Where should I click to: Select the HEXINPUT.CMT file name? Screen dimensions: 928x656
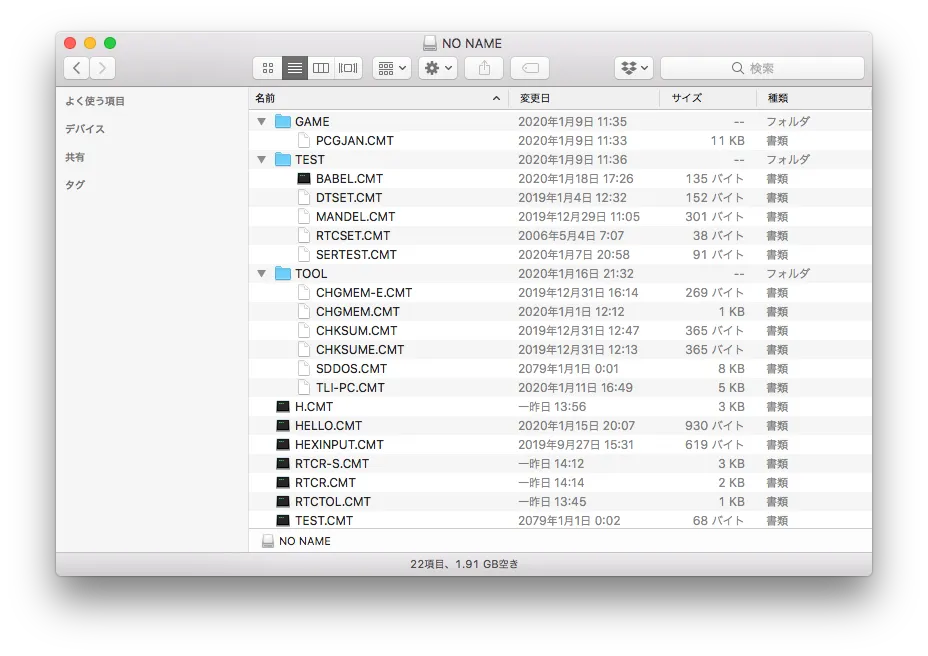point(339,444)
